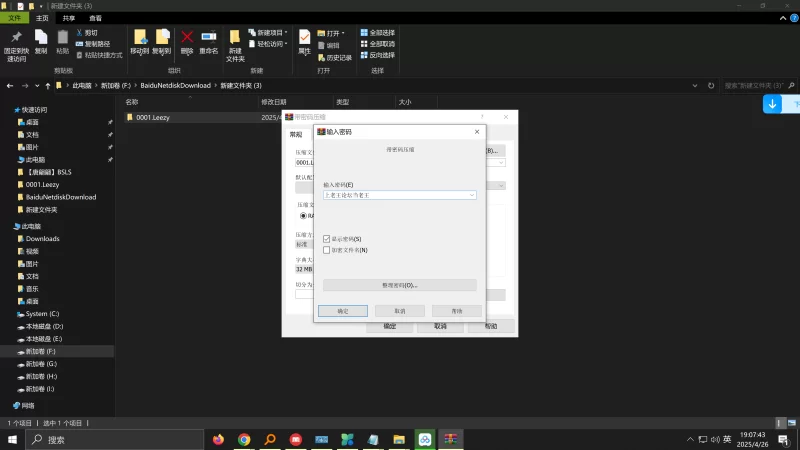Deselect everything with 全部取消

[x=378, y=44]
